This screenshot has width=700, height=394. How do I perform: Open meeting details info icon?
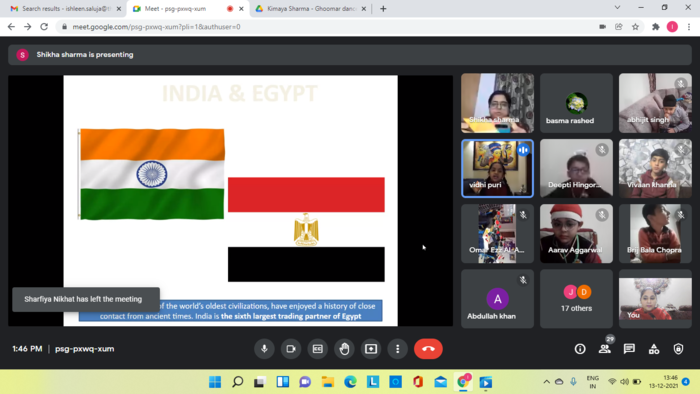pos(580,349)
